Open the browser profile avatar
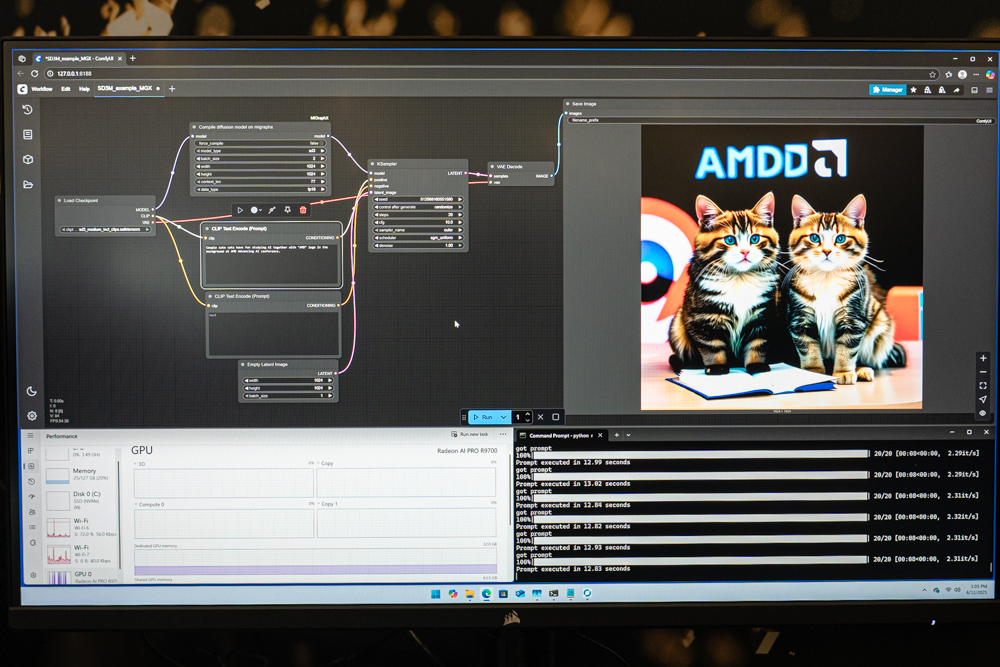Screen dimensions: 1000x667 [962, 75]
